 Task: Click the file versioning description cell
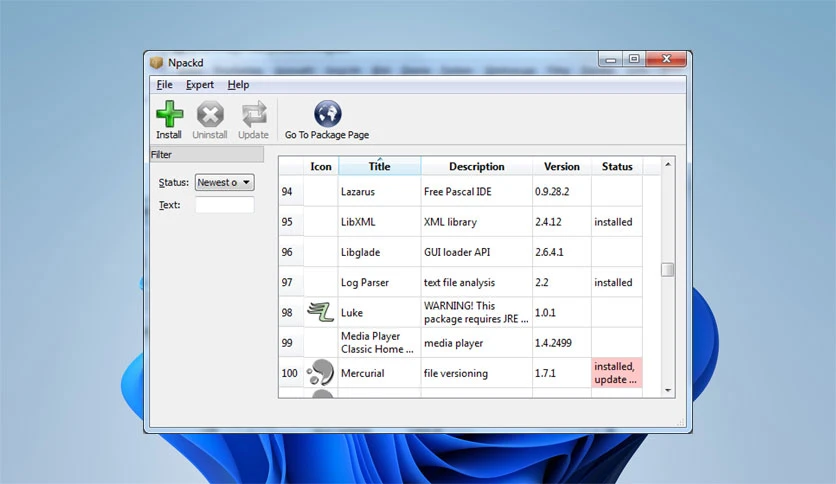click(x=477, y=373)
